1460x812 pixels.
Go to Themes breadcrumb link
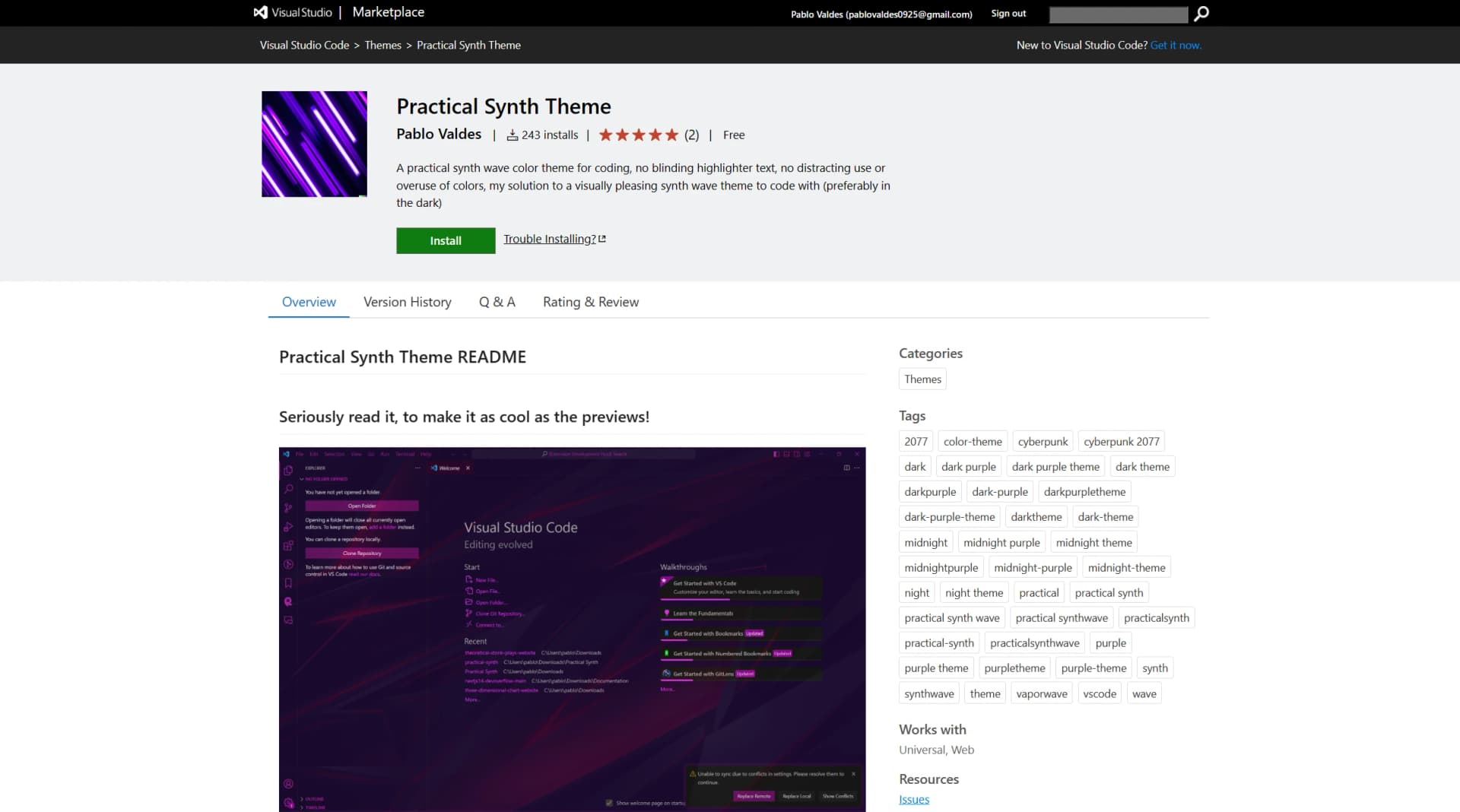pos(382,45)
